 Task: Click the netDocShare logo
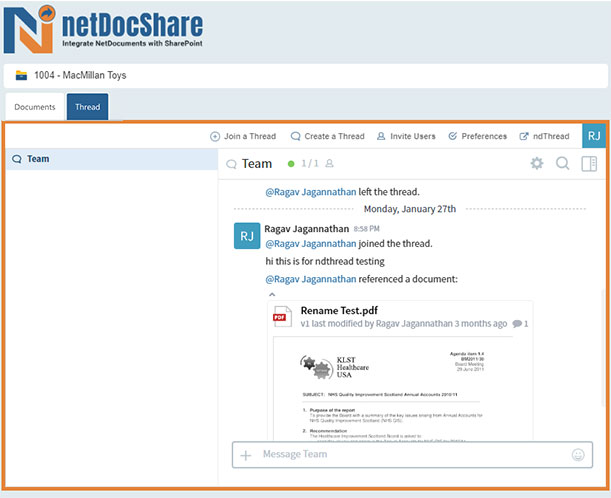(104, 29)
